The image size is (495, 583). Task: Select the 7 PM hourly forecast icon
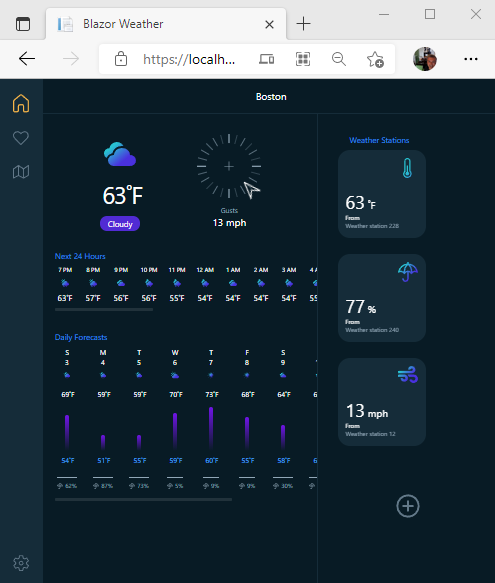[x=65, y=283]
